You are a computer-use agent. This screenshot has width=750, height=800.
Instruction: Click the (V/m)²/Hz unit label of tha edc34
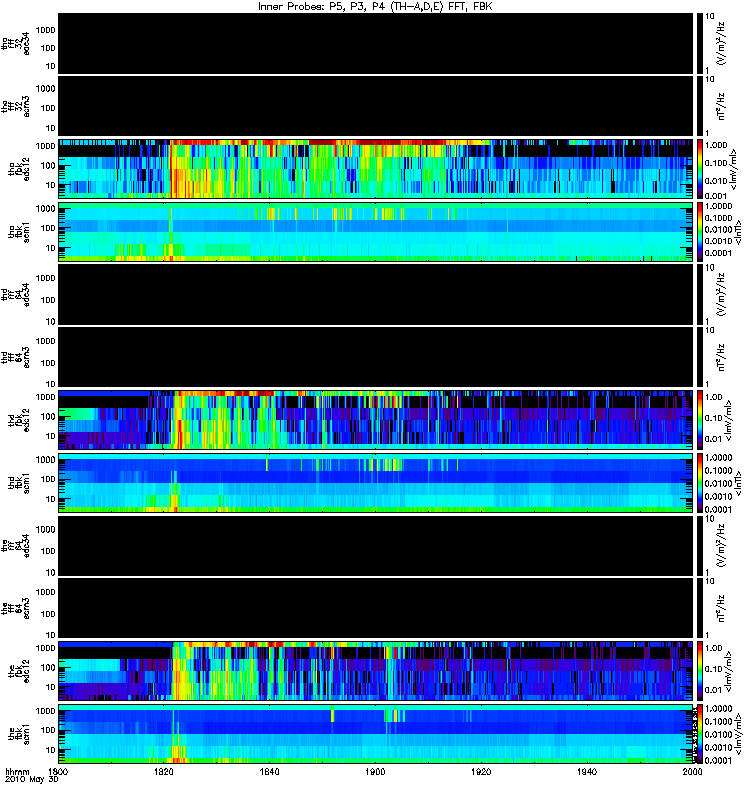pyautogui.click(x=721, y=43)
